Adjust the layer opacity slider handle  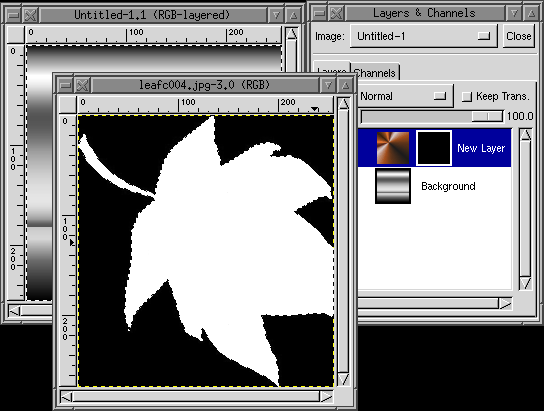click(x=487, y=116)
